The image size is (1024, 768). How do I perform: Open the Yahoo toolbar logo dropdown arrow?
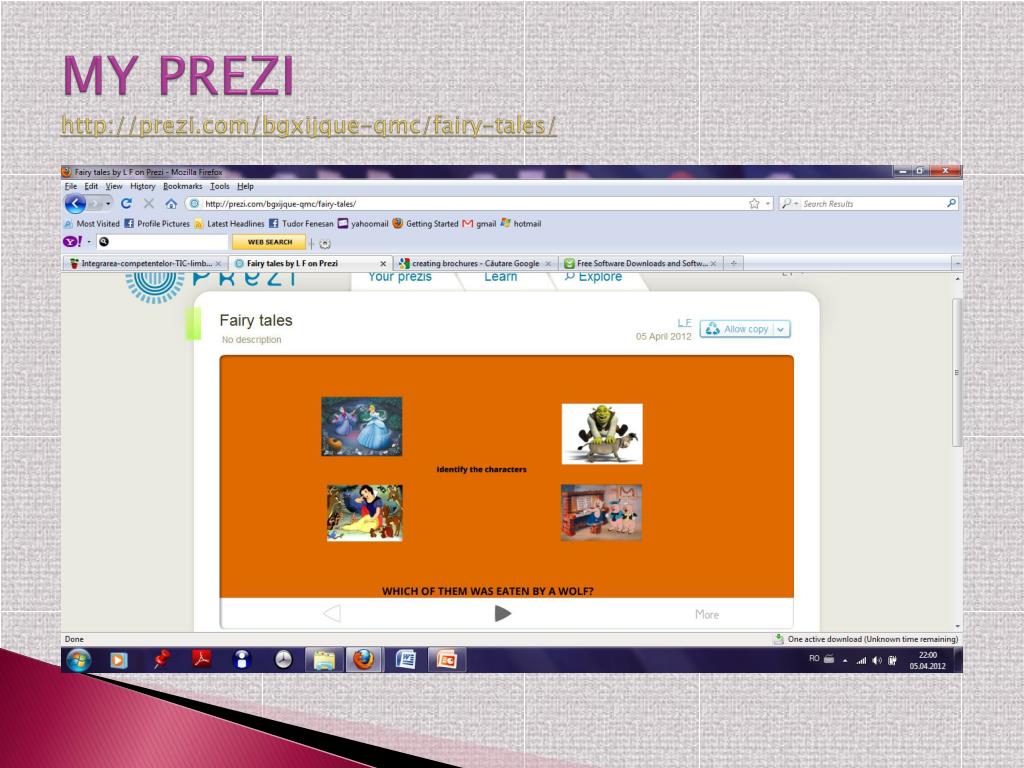(89, 242)
